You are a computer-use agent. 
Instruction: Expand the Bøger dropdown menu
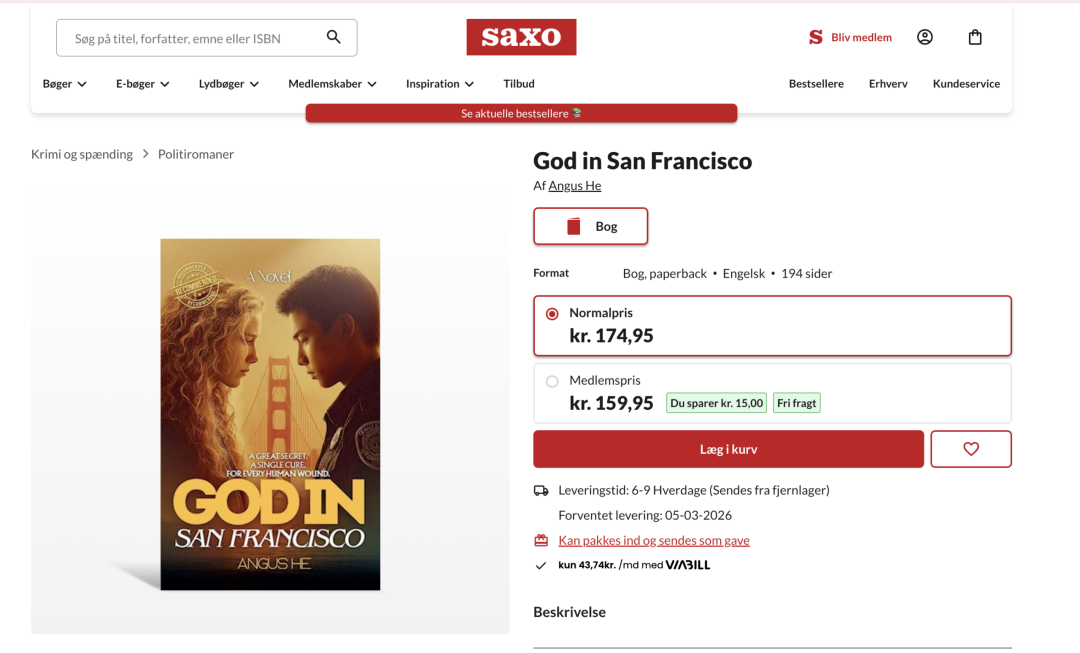65,84
